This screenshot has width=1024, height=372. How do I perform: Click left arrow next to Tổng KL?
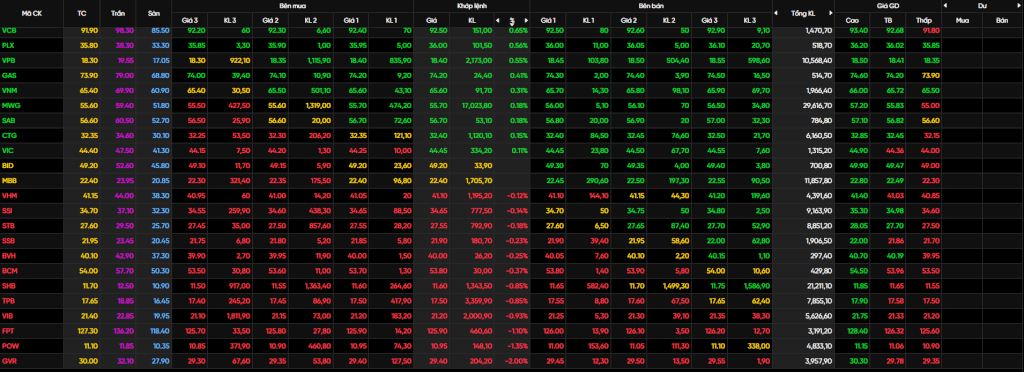click(776, 12)
